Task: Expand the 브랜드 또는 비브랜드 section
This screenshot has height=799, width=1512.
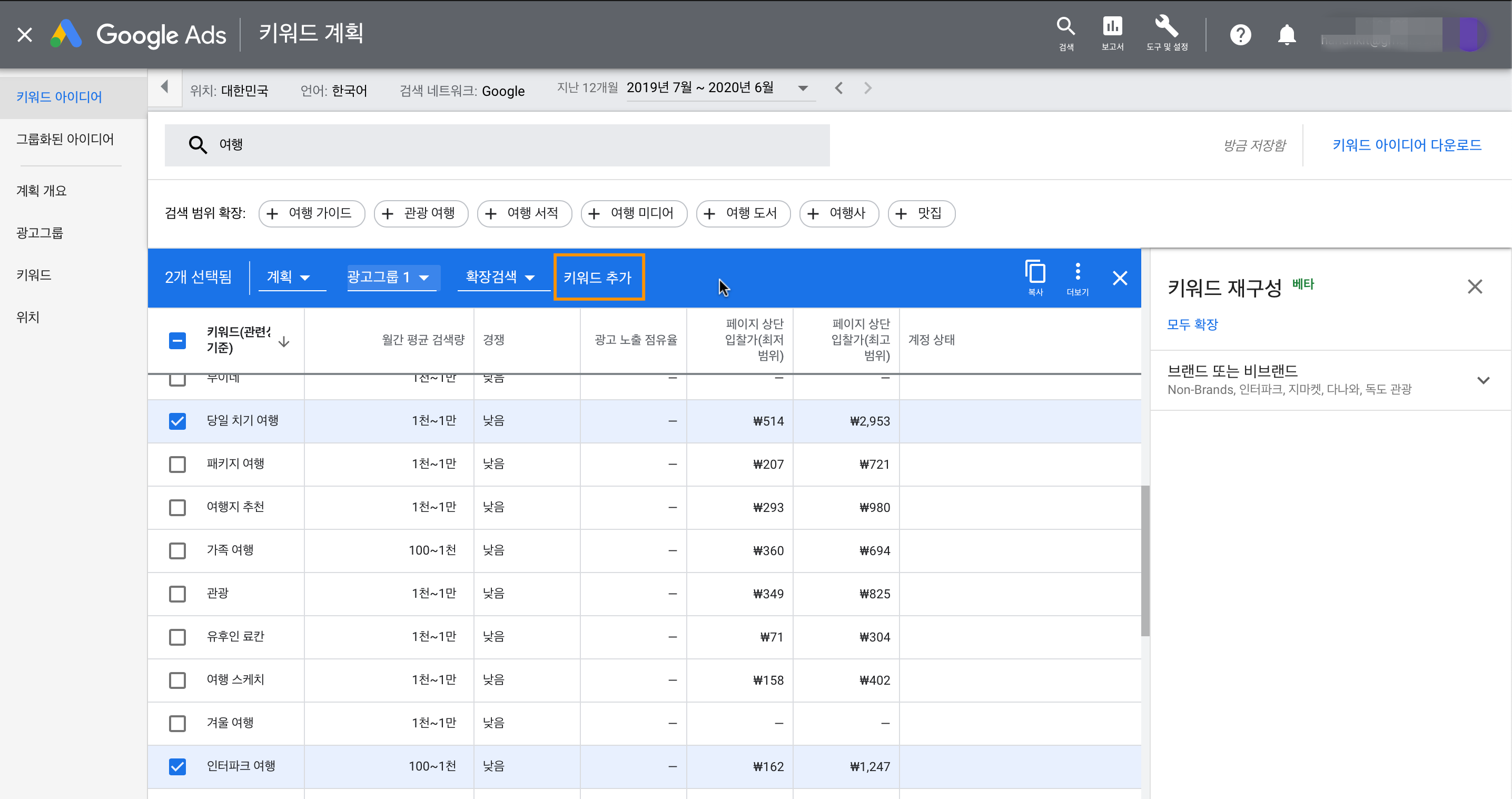Action: 1483,380
